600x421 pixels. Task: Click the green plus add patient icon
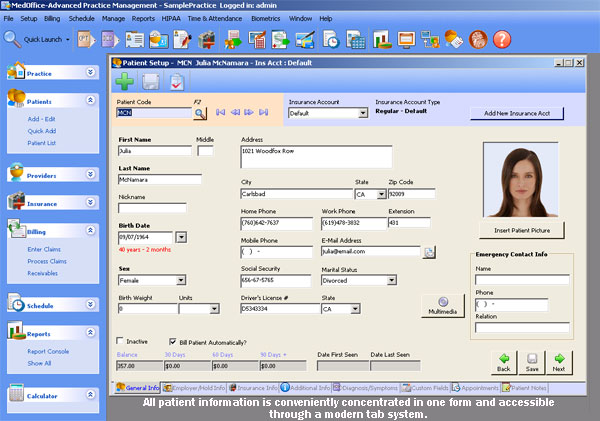coord(124,82)
